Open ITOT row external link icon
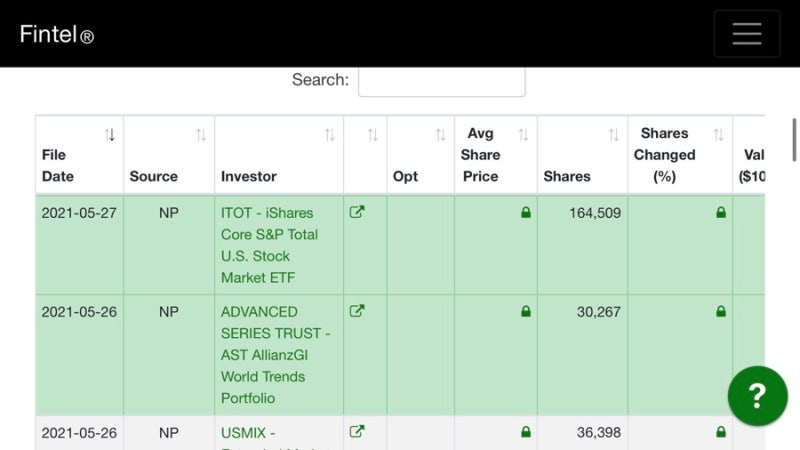 pyautogui.click(x=356, y=212)
